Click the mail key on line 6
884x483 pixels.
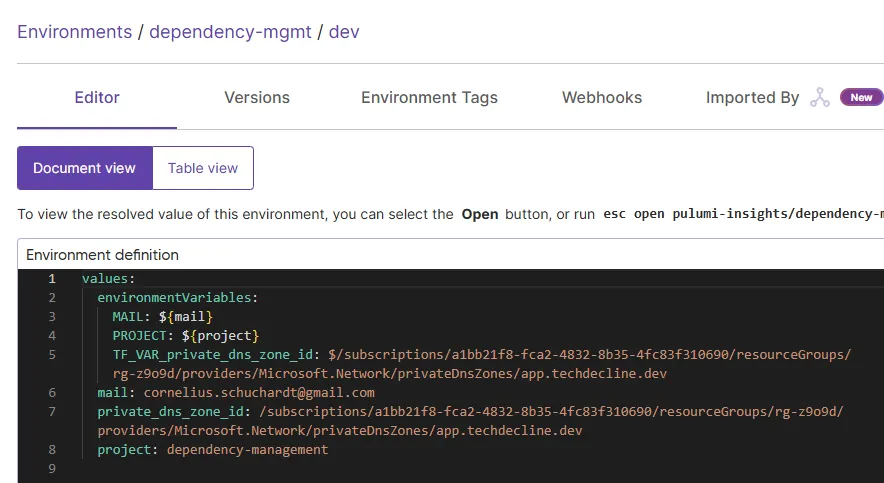tap(113, 392)
